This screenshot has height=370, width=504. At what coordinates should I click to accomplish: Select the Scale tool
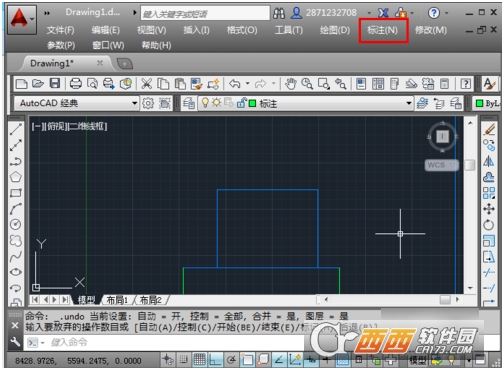click(x=489, y=241)
